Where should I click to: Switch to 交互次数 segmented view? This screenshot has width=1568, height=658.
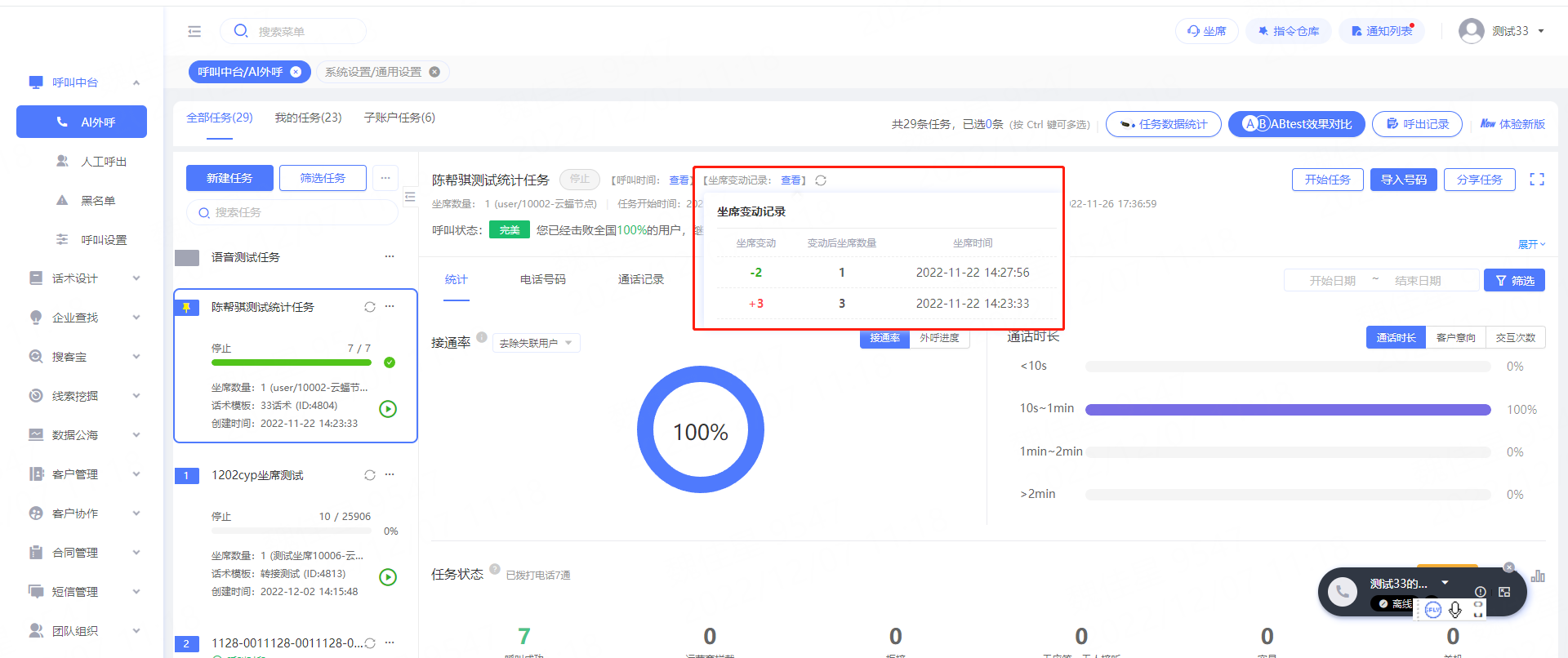tap(1515, 337)
